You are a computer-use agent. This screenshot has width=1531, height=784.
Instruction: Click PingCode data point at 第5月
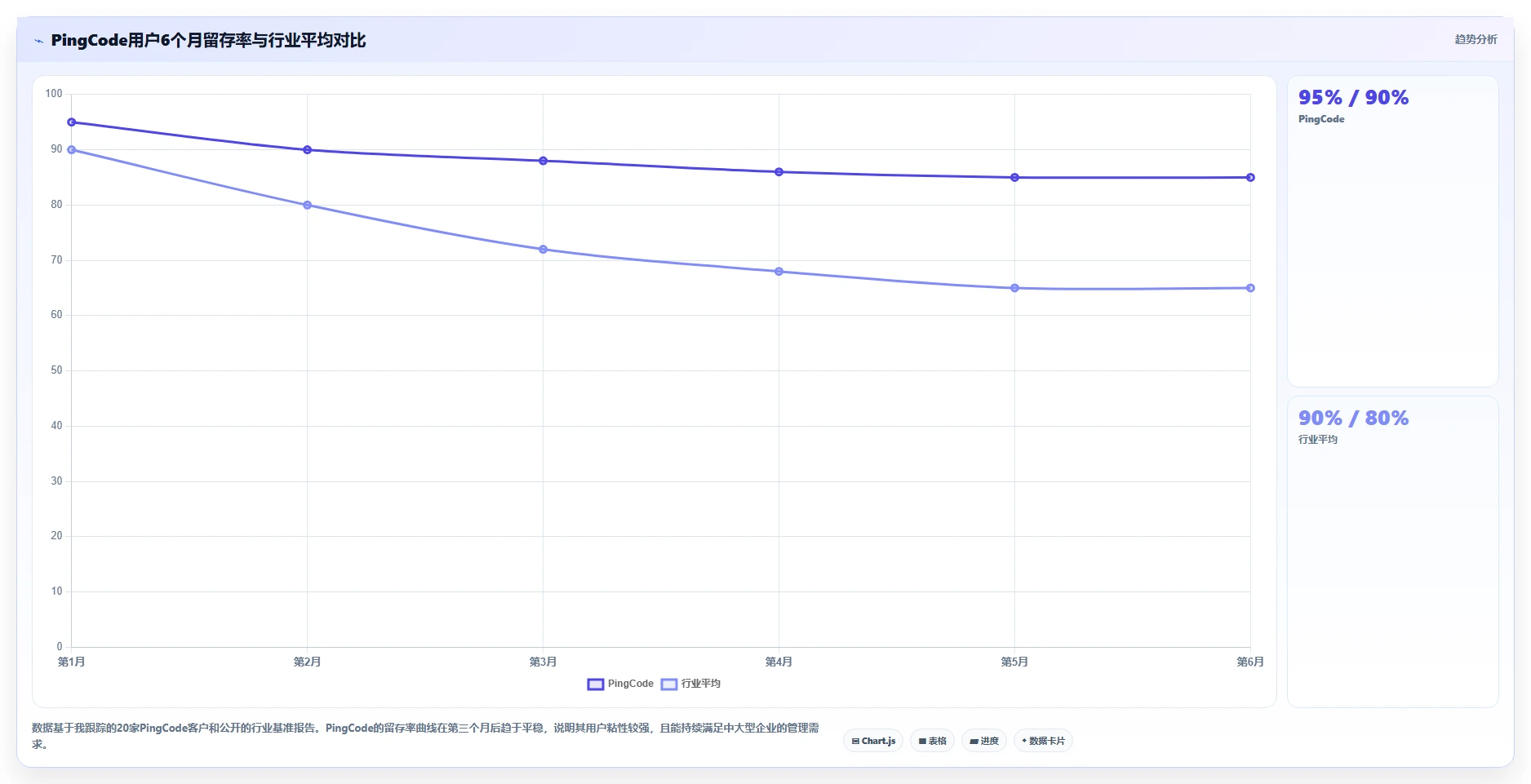1015,178
